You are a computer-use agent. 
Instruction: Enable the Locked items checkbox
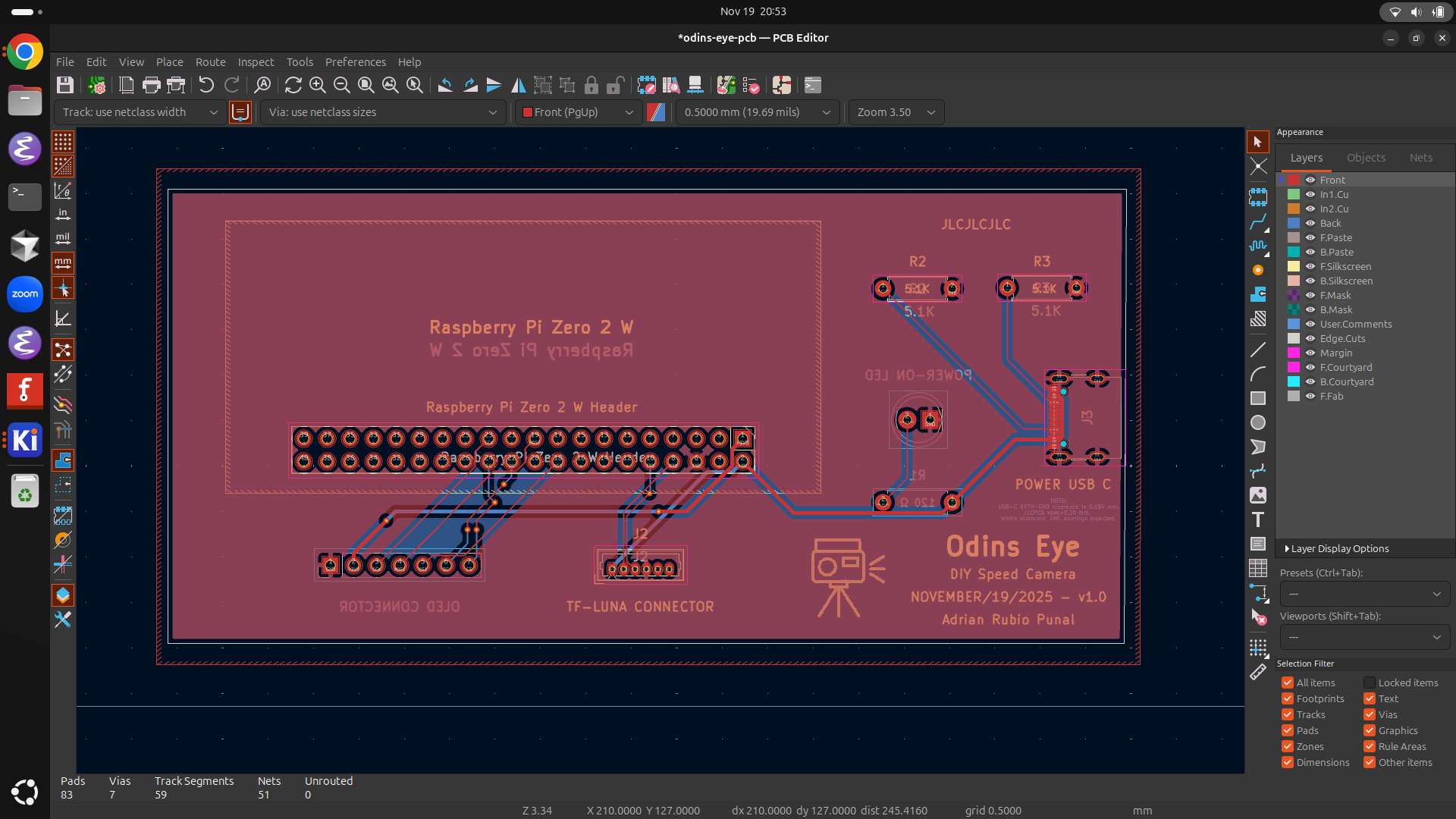(x=1370, y=682)
